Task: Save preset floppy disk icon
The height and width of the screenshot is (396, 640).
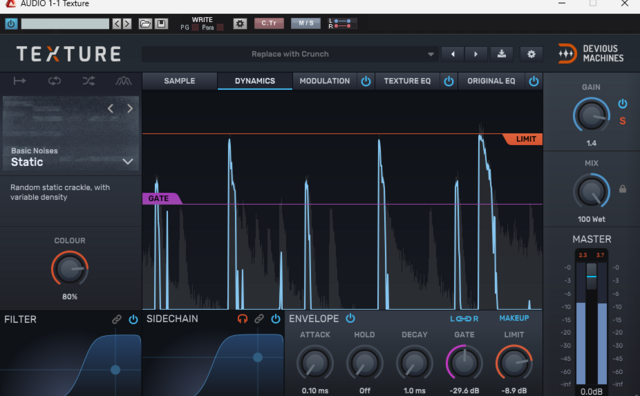Action: (161, 24)
